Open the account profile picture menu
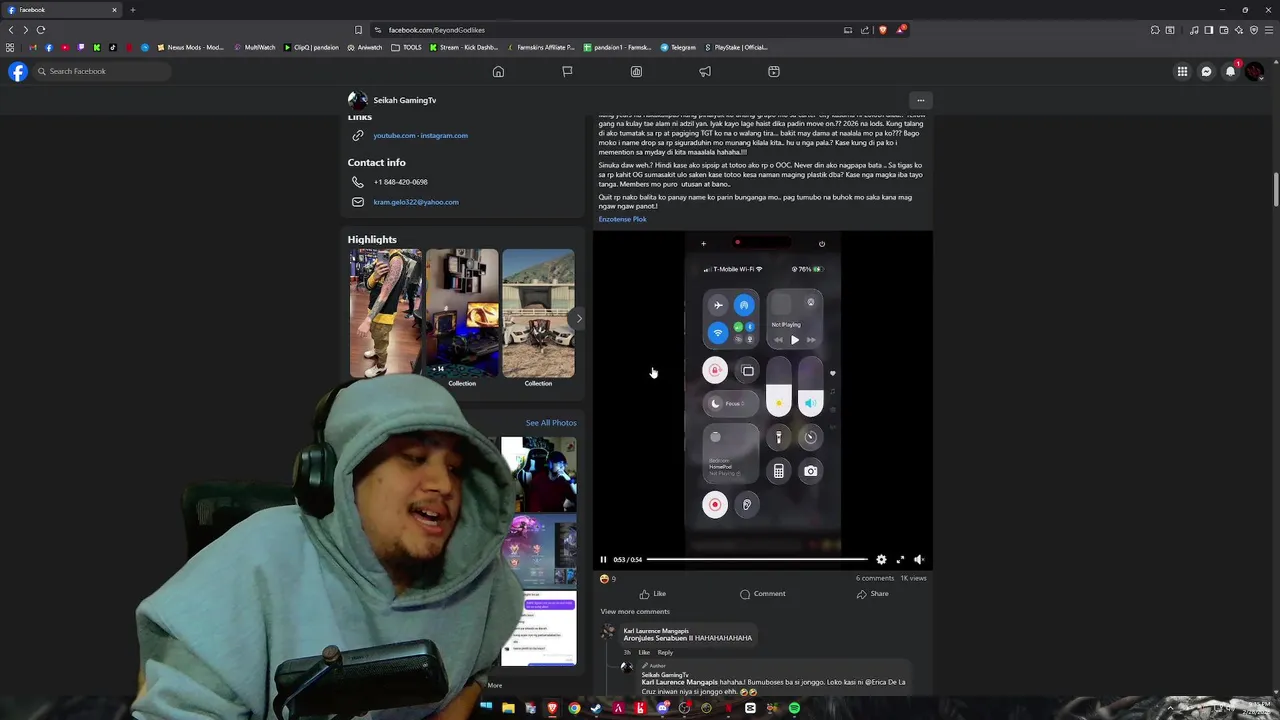Image resolution: width=1280 pixels, height=720 pixels. (1254, 71)
